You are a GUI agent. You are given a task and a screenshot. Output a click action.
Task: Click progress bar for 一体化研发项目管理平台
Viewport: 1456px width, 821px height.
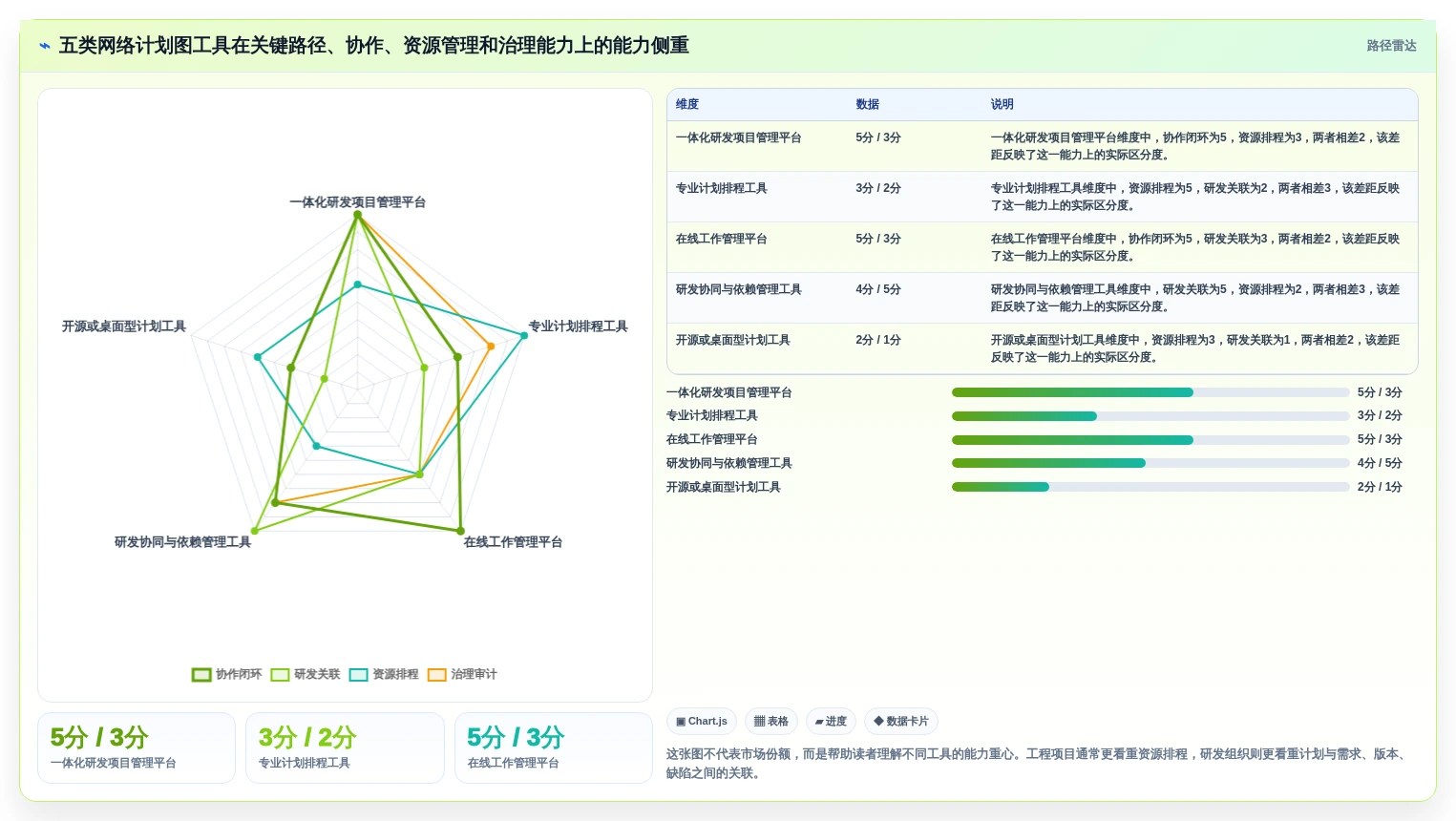pos(1150,392)
